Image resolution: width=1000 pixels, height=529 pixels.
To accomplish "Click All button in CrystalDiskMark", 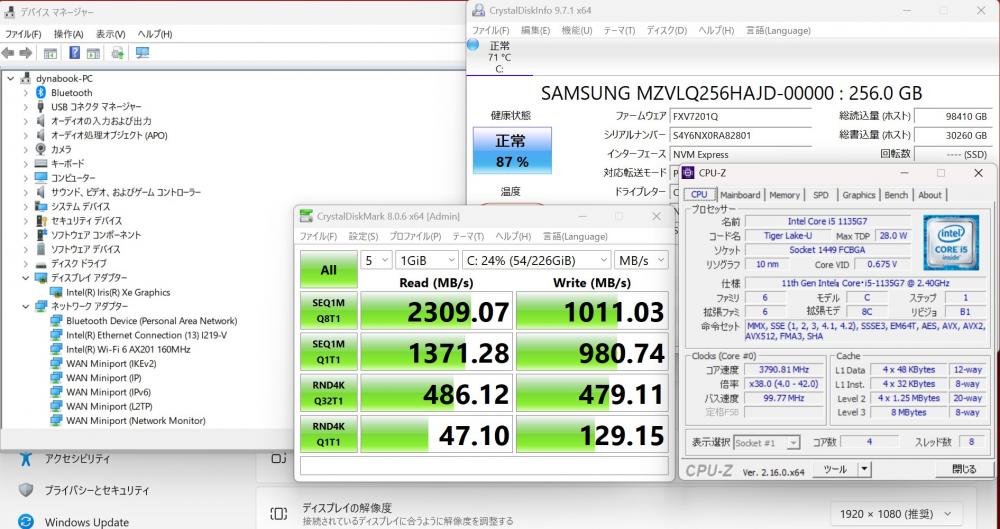I will pos(328,270).
